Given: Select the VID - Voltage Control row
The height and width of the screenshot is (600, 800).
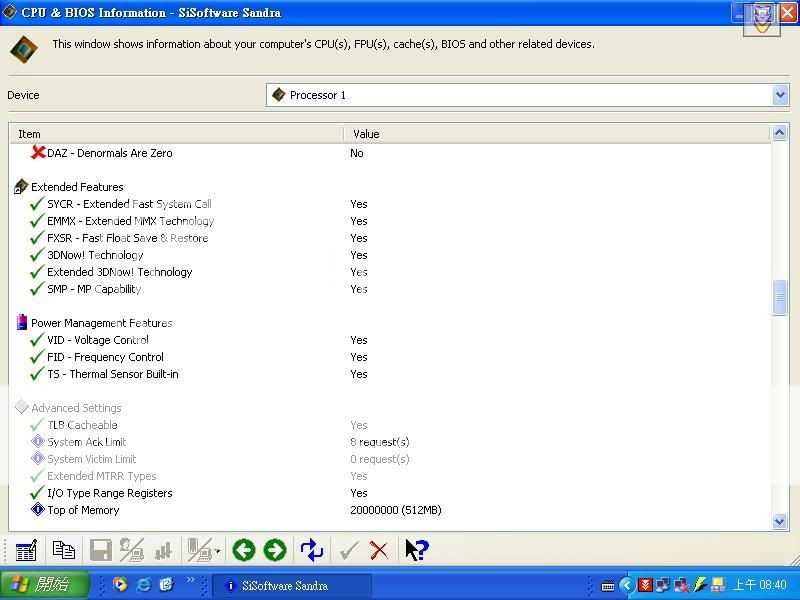Looking at the screenshot, I should [98, 340].
